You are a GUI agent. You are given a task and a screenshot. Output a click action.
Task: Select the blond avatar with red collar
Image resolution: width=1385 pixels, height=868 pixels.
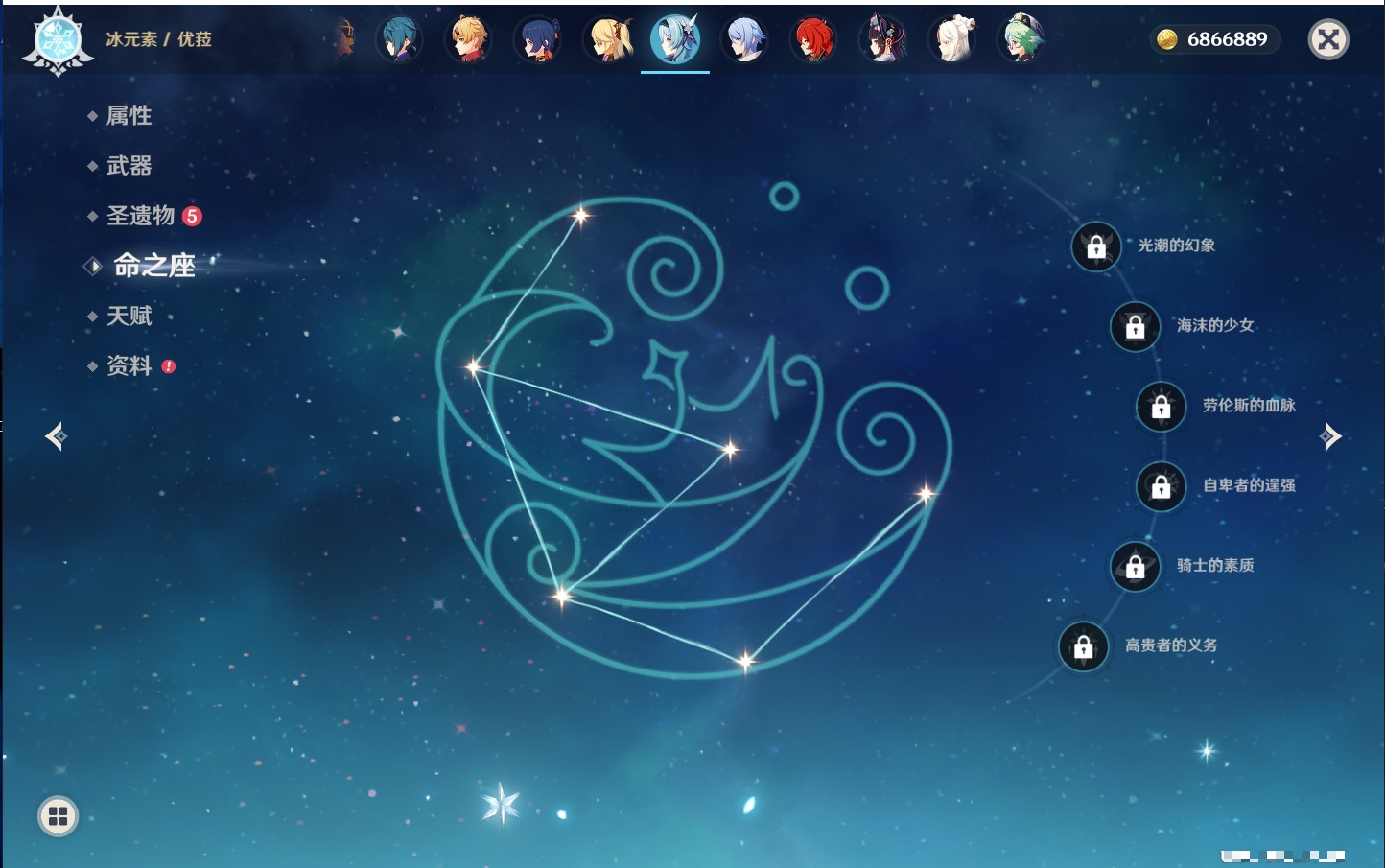pyautogui.click(x=468, y=39)
